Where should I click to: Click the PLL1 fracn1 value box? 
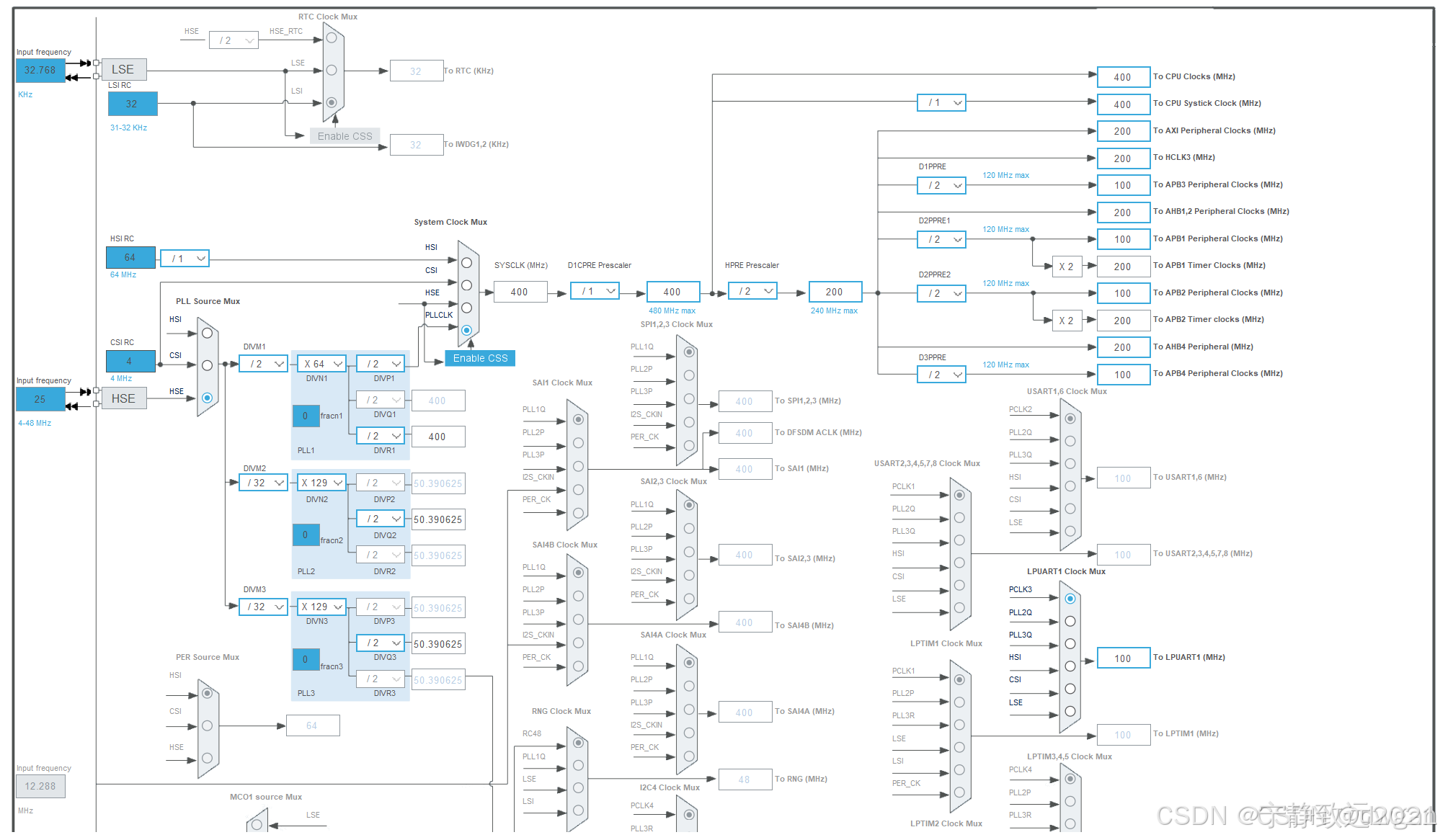[306, 416]
